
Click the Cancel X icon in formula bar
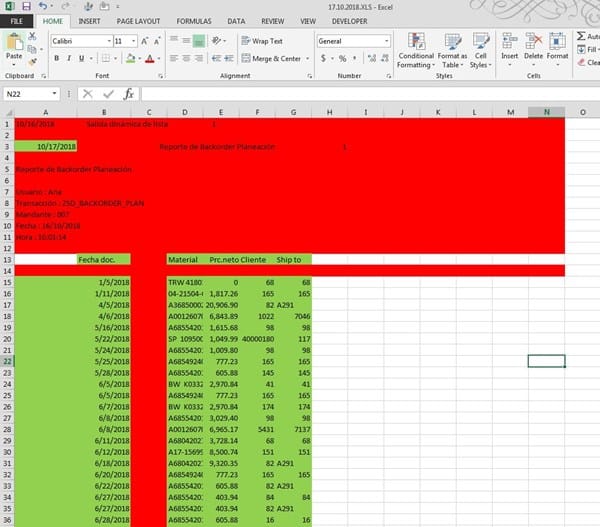pyautogui.click(x=88, y=94)
